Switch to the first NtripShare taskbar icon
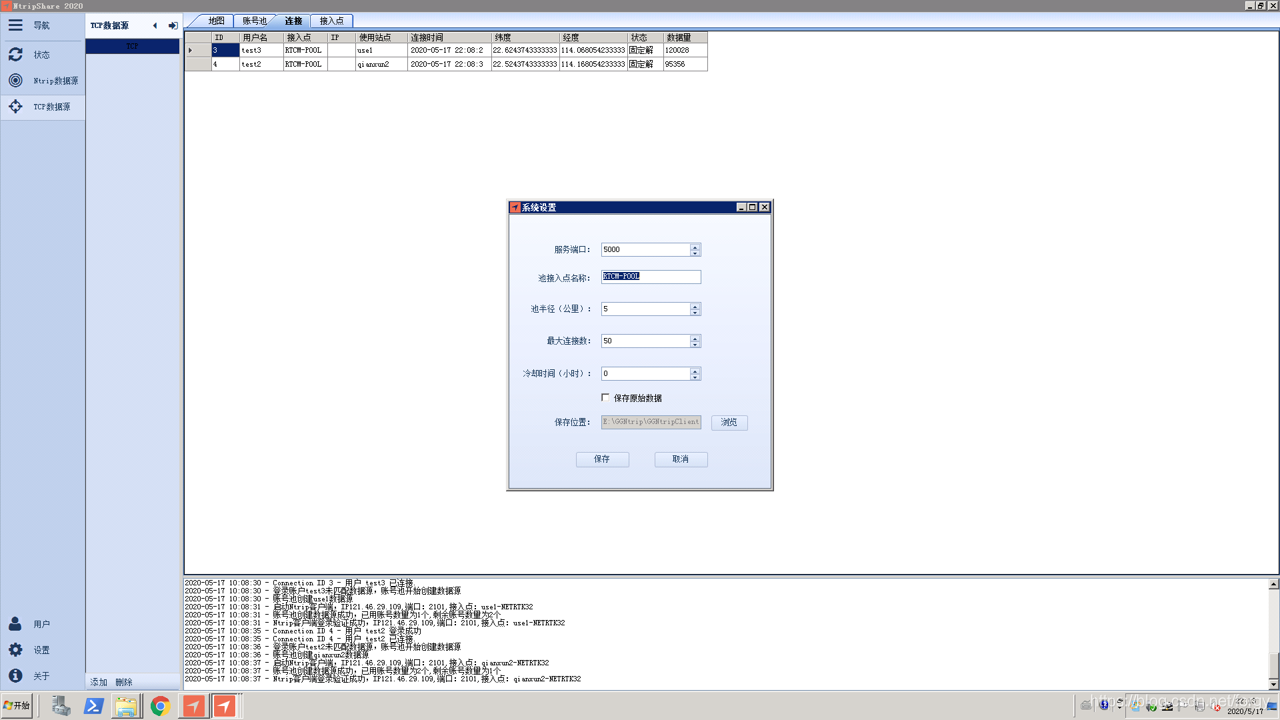Screen dimensions: 1280x720 tap(194, 706)
